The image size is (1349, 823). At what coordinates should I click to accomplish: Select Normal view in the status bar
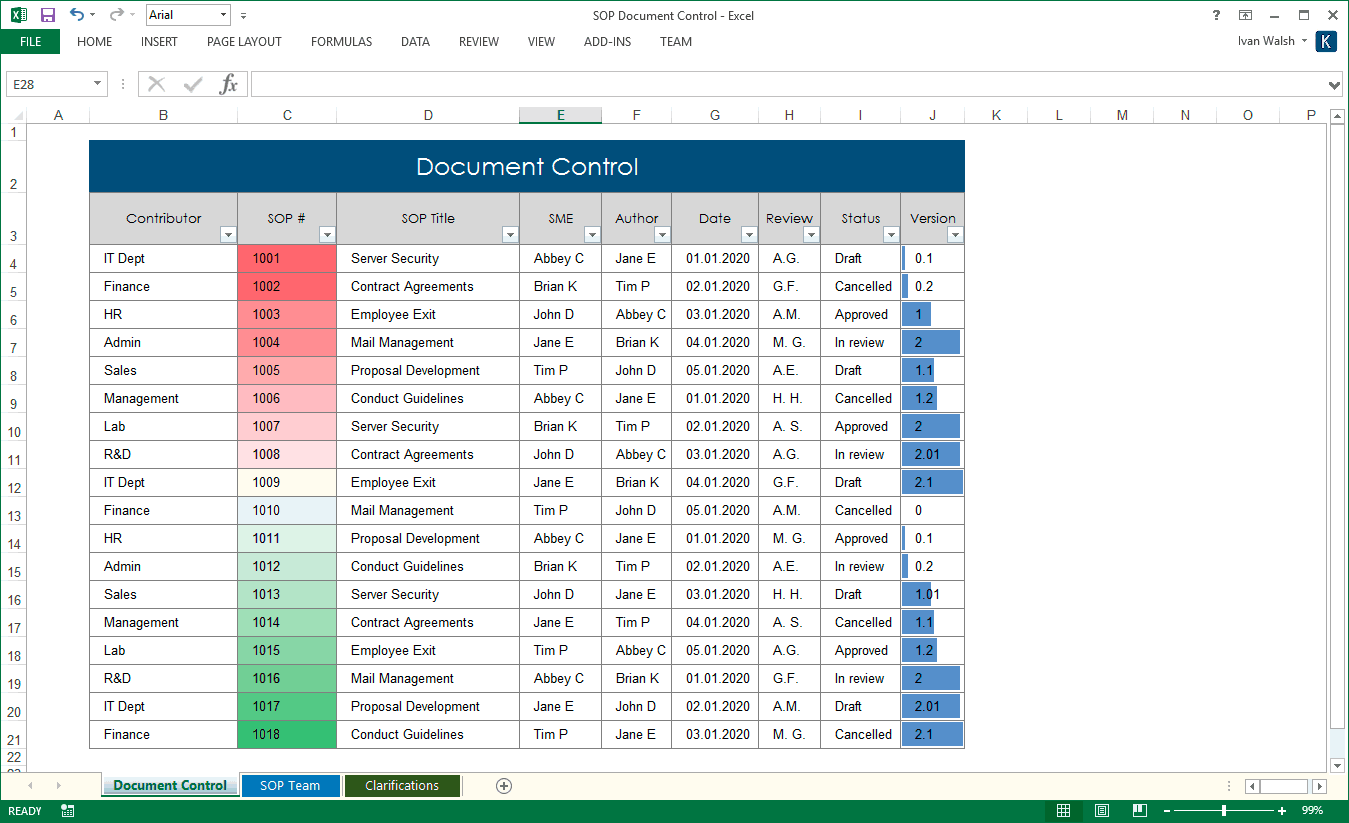(1063, 811)
